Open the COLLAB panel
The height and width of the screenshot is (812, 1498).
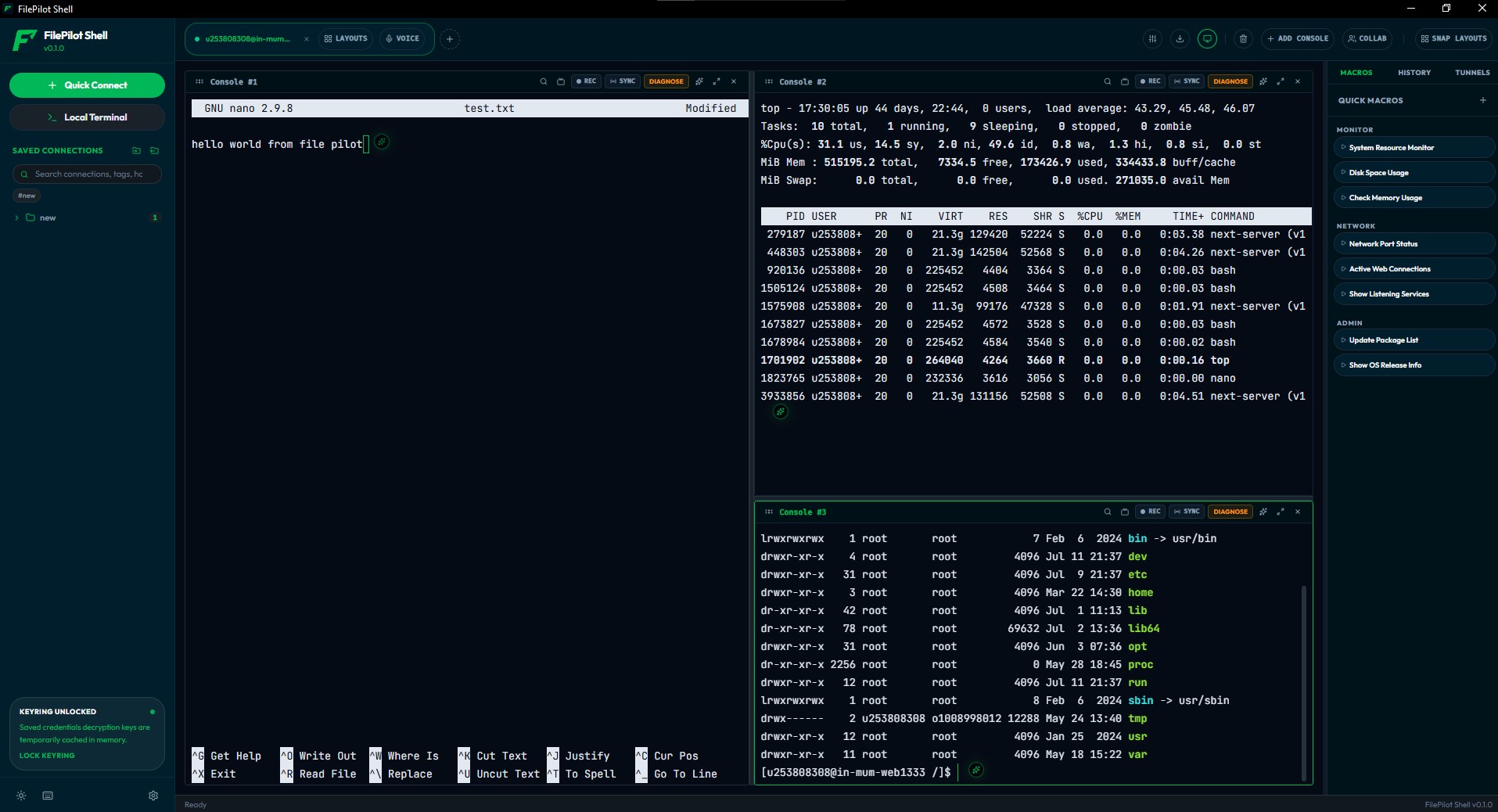(x=1367, y=38)
